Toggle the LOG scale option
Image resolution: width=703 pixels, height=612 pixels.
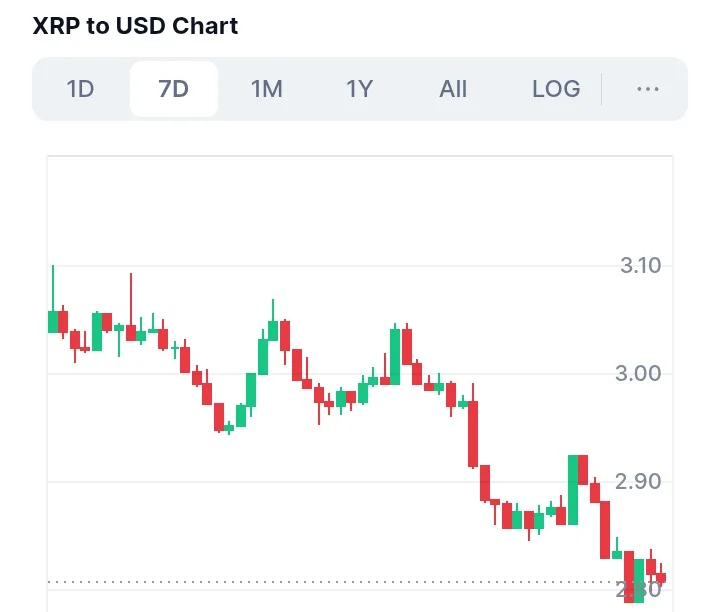[x=556, y=89]
